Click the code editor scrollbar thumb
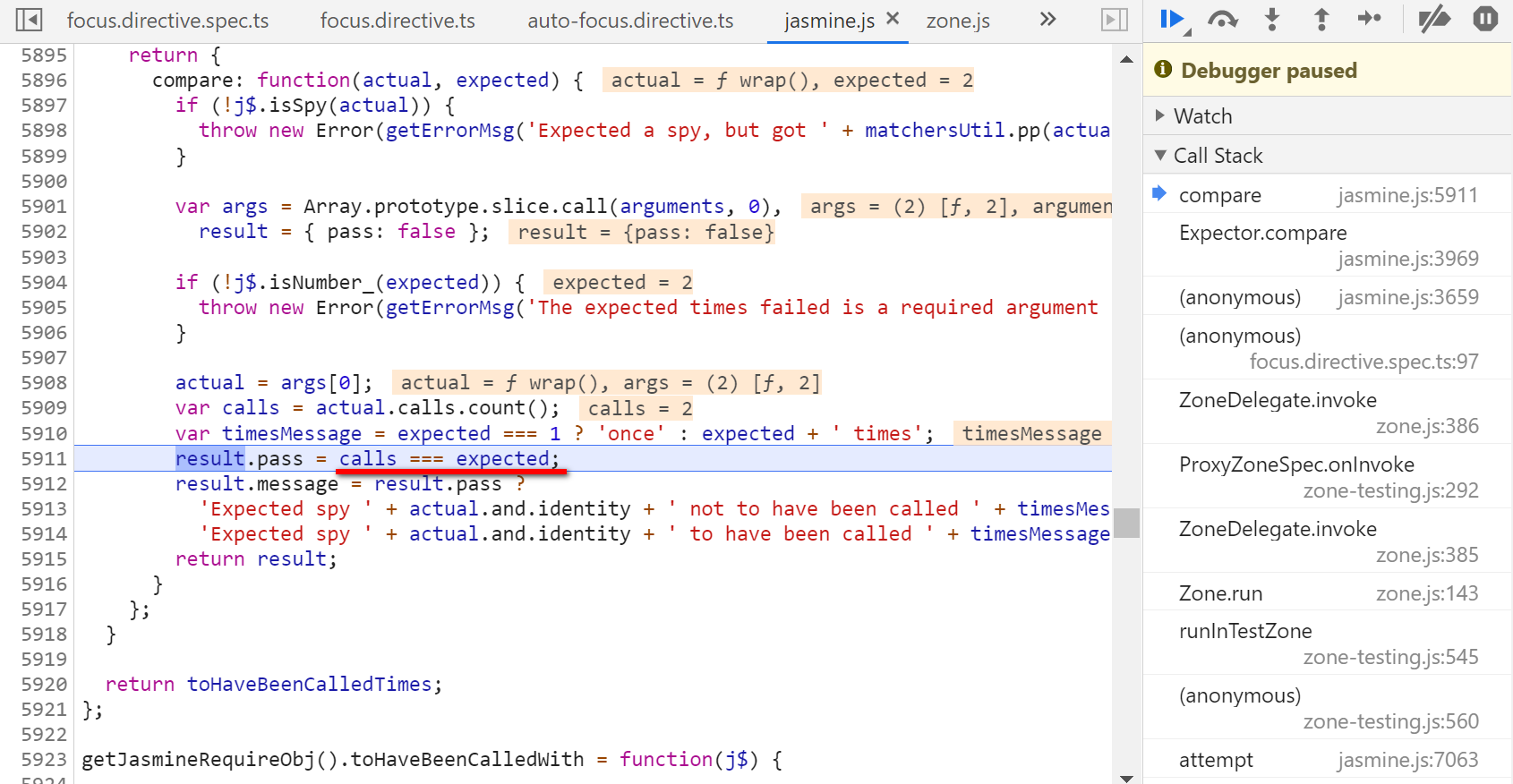 tap(1126, 523)
